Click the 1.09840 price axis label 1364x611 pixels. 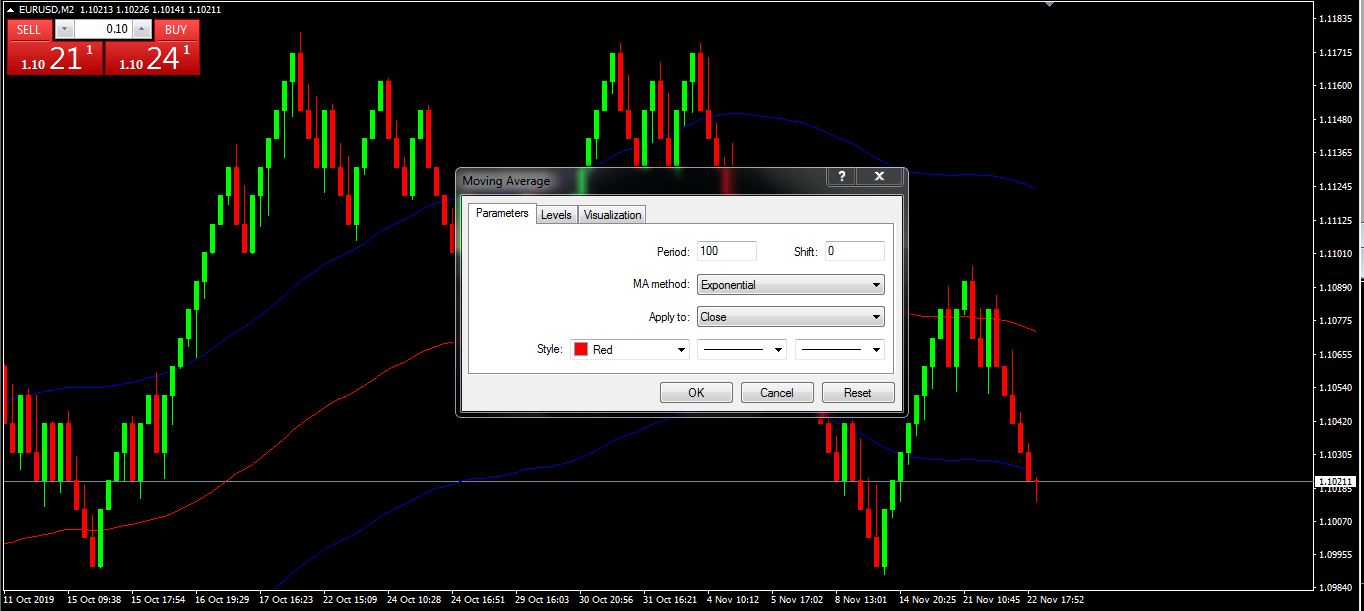coord(1336,588)
